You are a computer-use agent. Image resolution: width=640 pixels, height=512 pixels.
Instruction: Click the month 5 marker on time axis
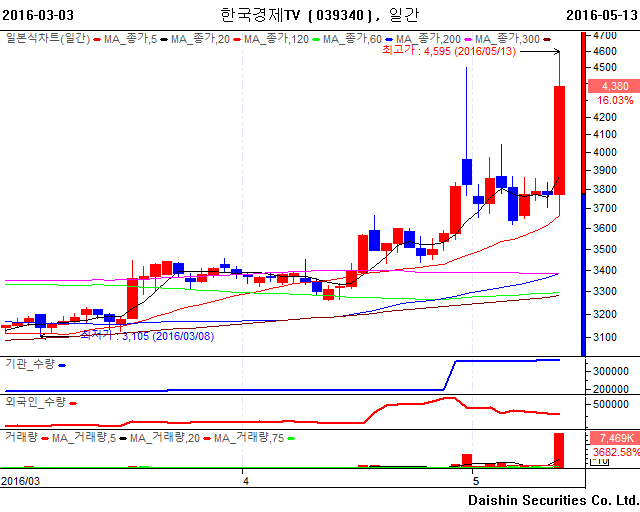pyautogui.click(x=476, y=481)
